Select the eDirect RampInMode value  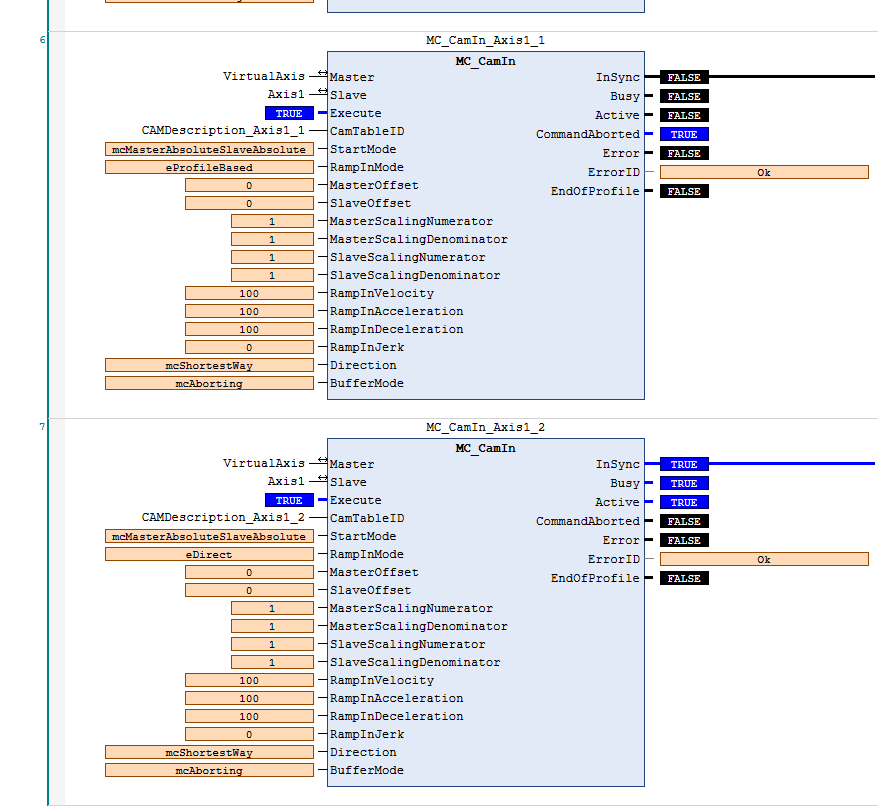point(209,554)
